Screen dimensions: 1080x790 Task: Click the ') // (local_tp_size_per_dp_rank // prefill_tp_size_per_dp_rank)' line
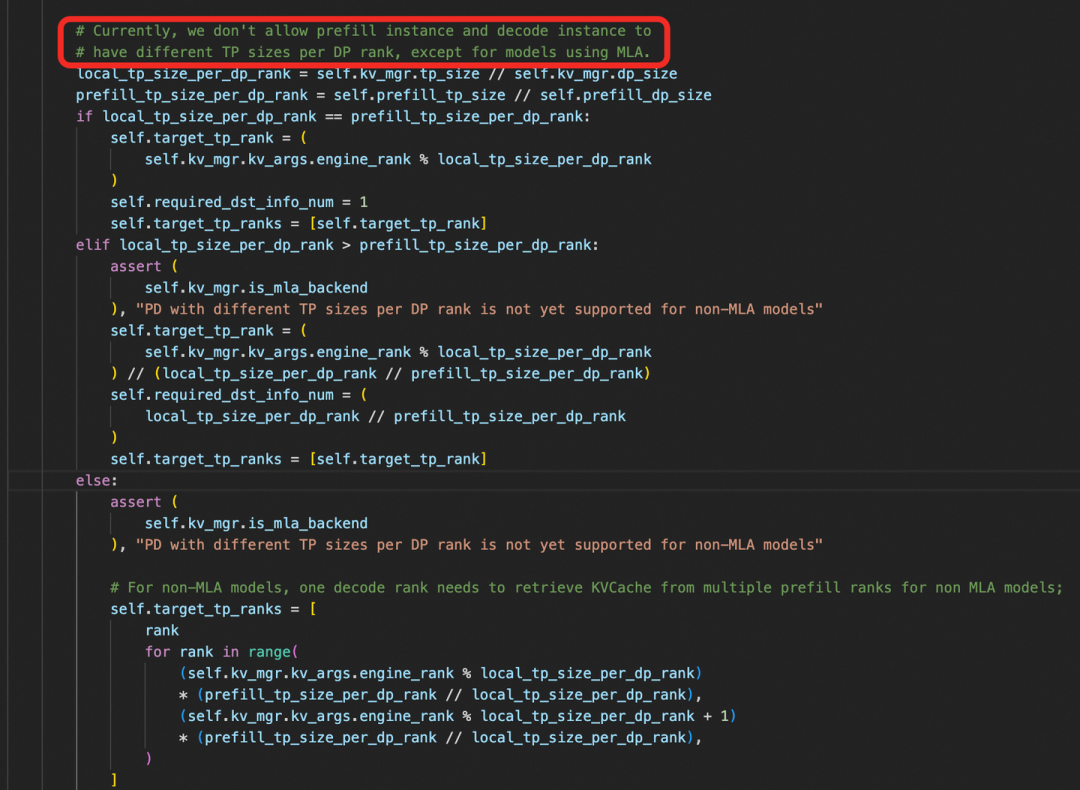pos(380,373)
